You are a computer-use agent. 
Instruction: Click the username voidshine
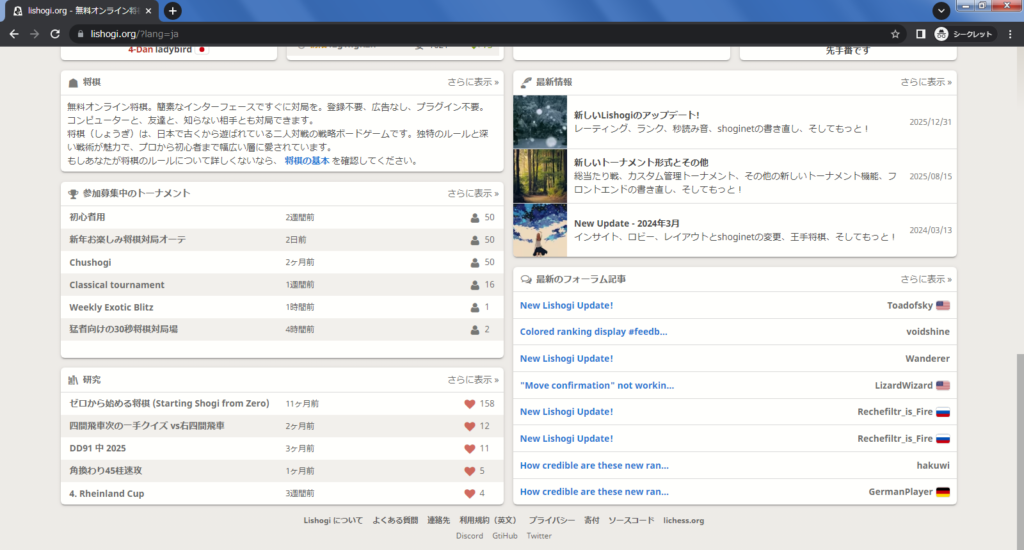pos(927,332)
